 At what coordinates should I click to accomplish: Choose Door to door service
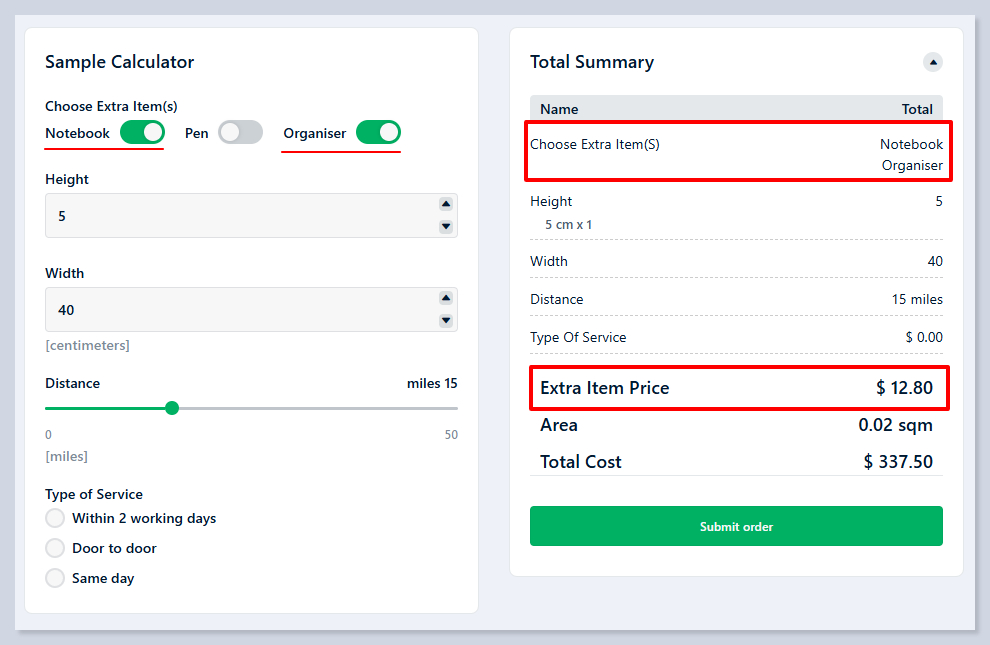(55, 548)
